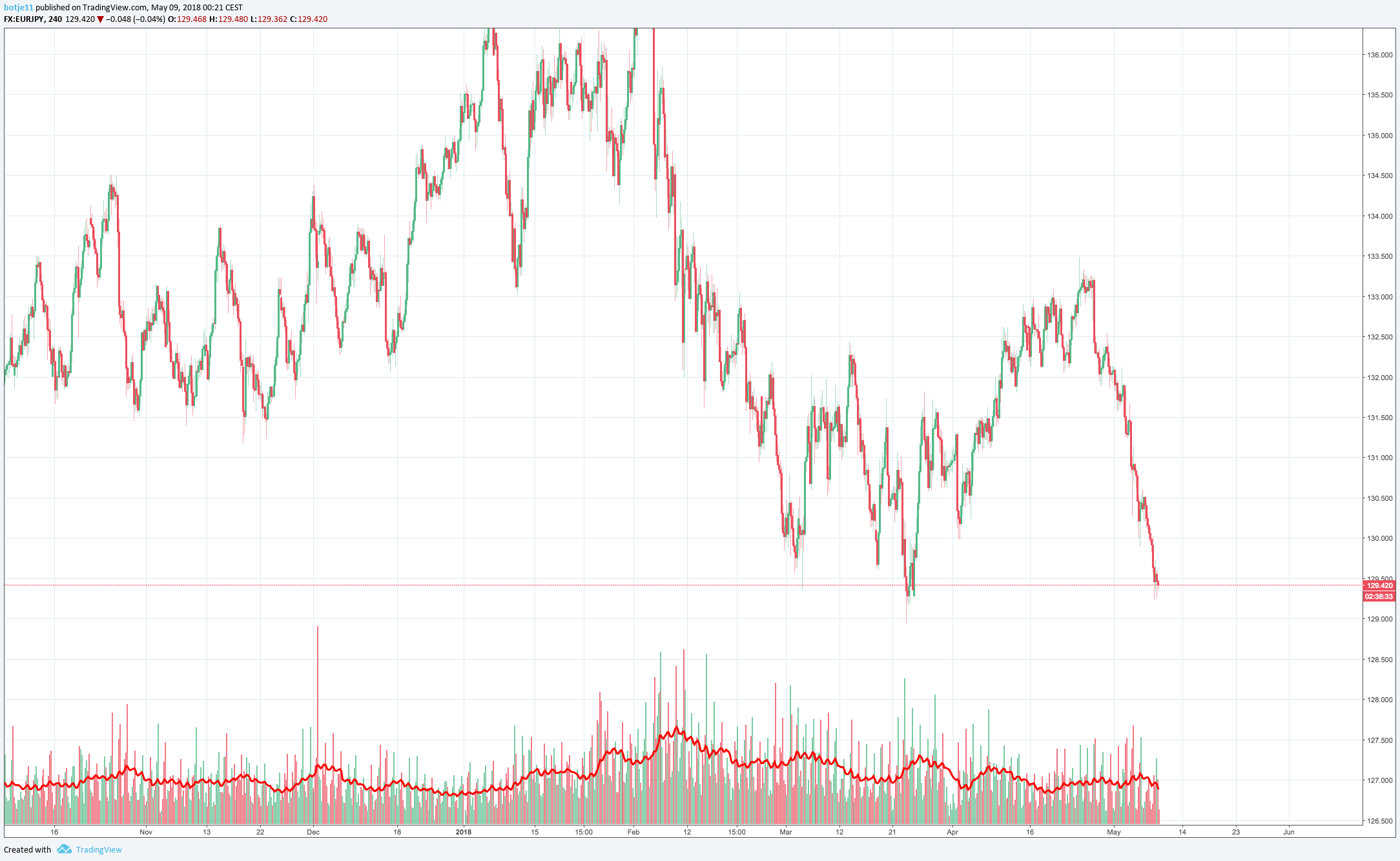This screenshot has height=861, width=1400.
Task: Select the current price tag 129.420
Action: coord(1379,585)
